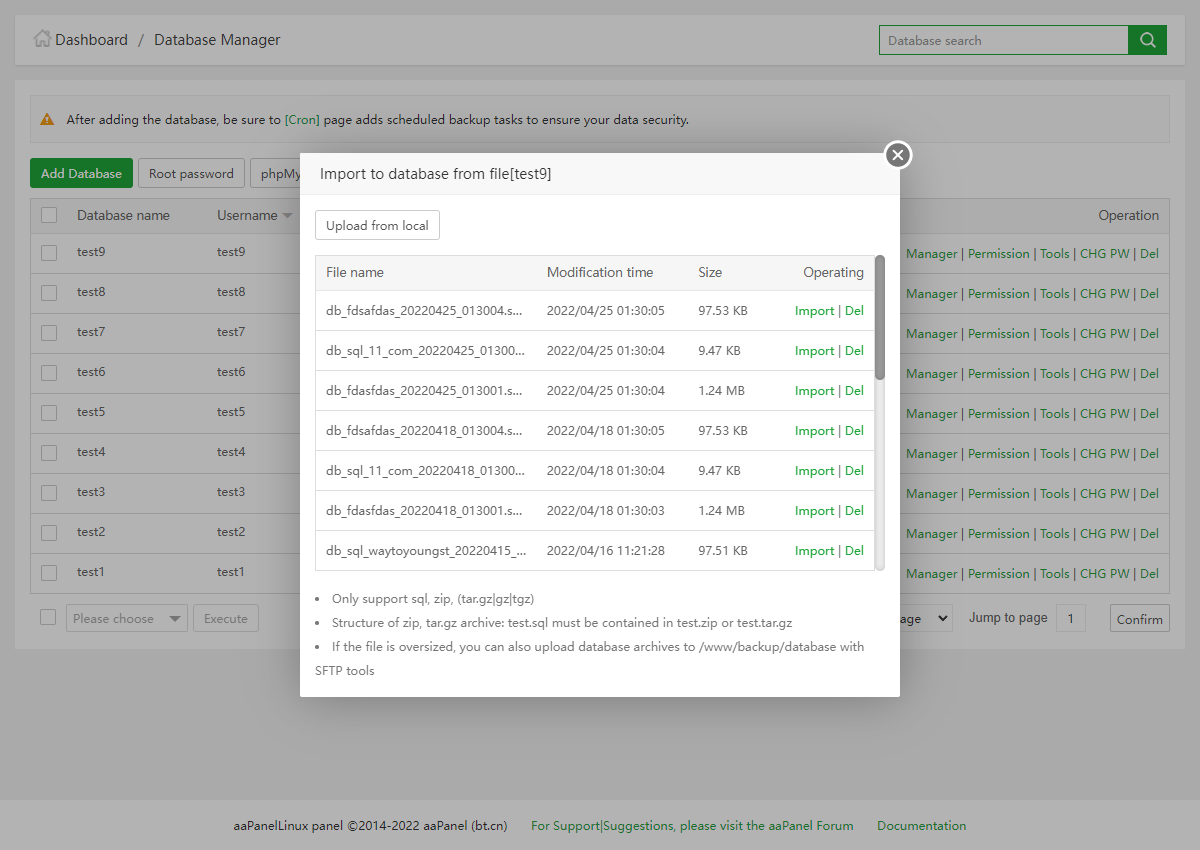Open the 'Please choose' batch dropdown
Image resolution: width=1200 pixels, height=850 pixels.
pyautogui.click(x=127, y=619)
